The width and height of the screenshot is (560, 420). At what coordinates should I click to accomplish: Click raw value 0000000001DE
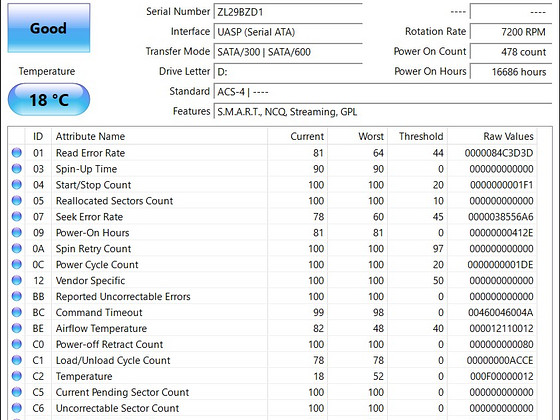pyautogui.click(x=500, y=265)
